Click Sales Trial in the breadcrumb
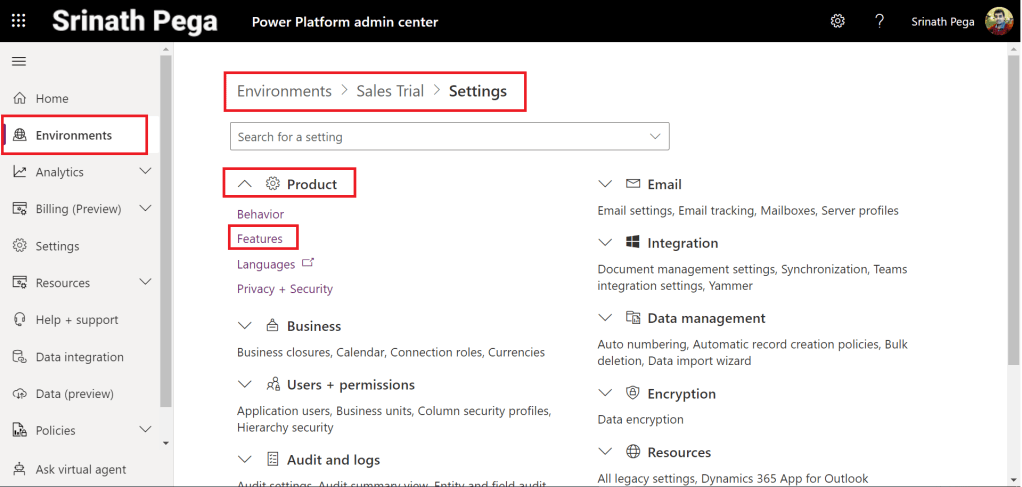The image size is (1022, 487). click(x=390, y=91)
